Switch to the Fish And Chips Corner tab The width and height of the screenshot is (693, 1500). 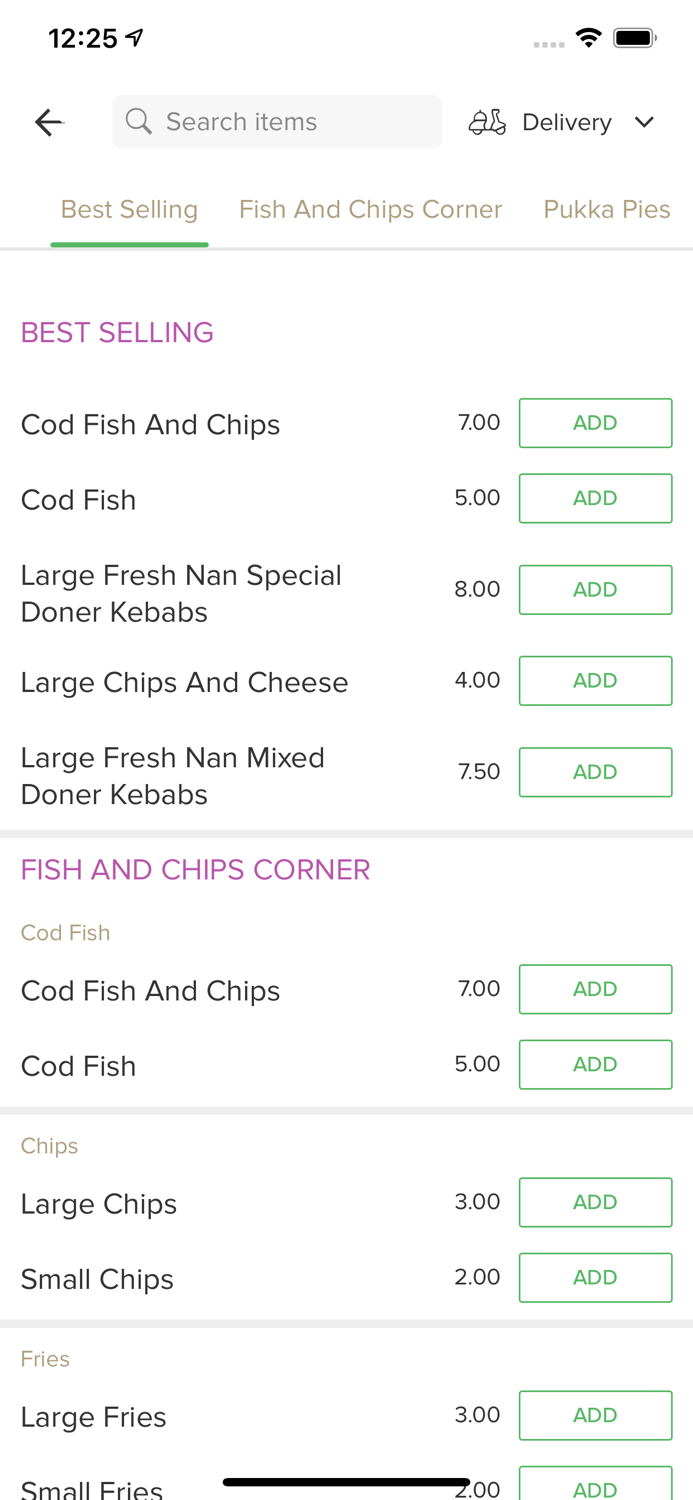(371, 209)
